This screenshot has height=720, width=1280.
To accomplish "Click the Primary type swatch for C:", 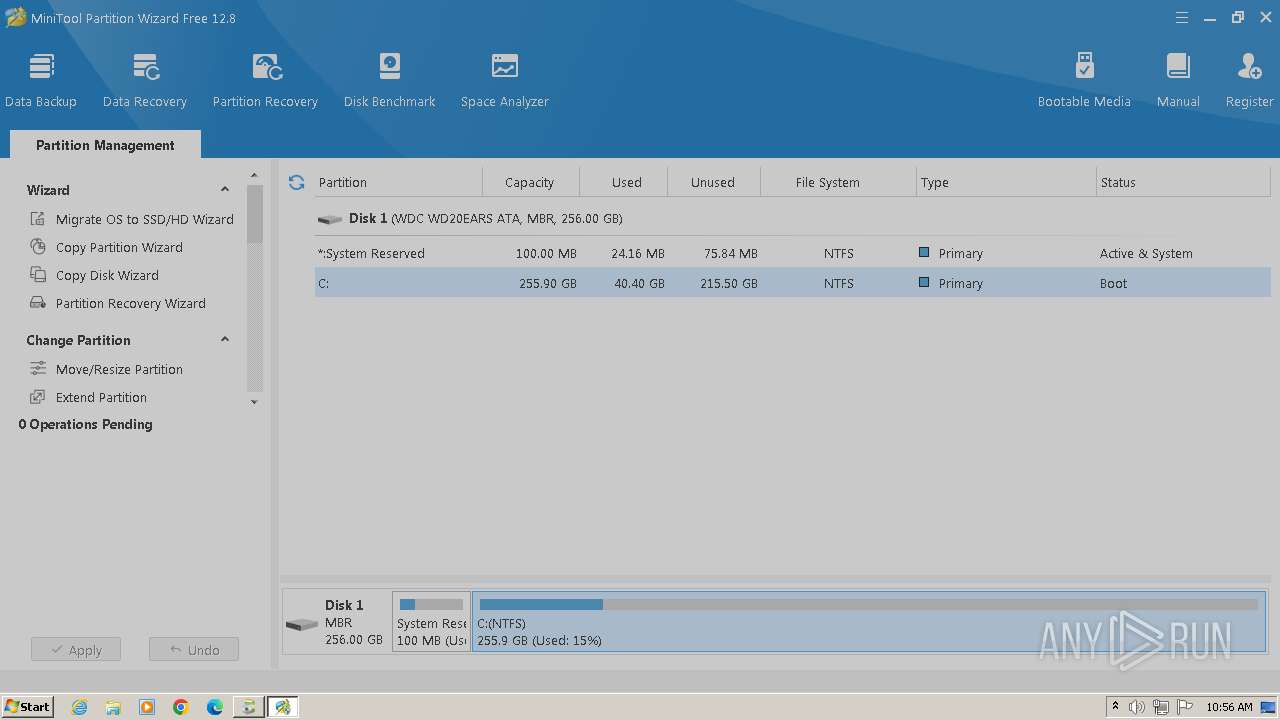I will [x=924, y=283].
